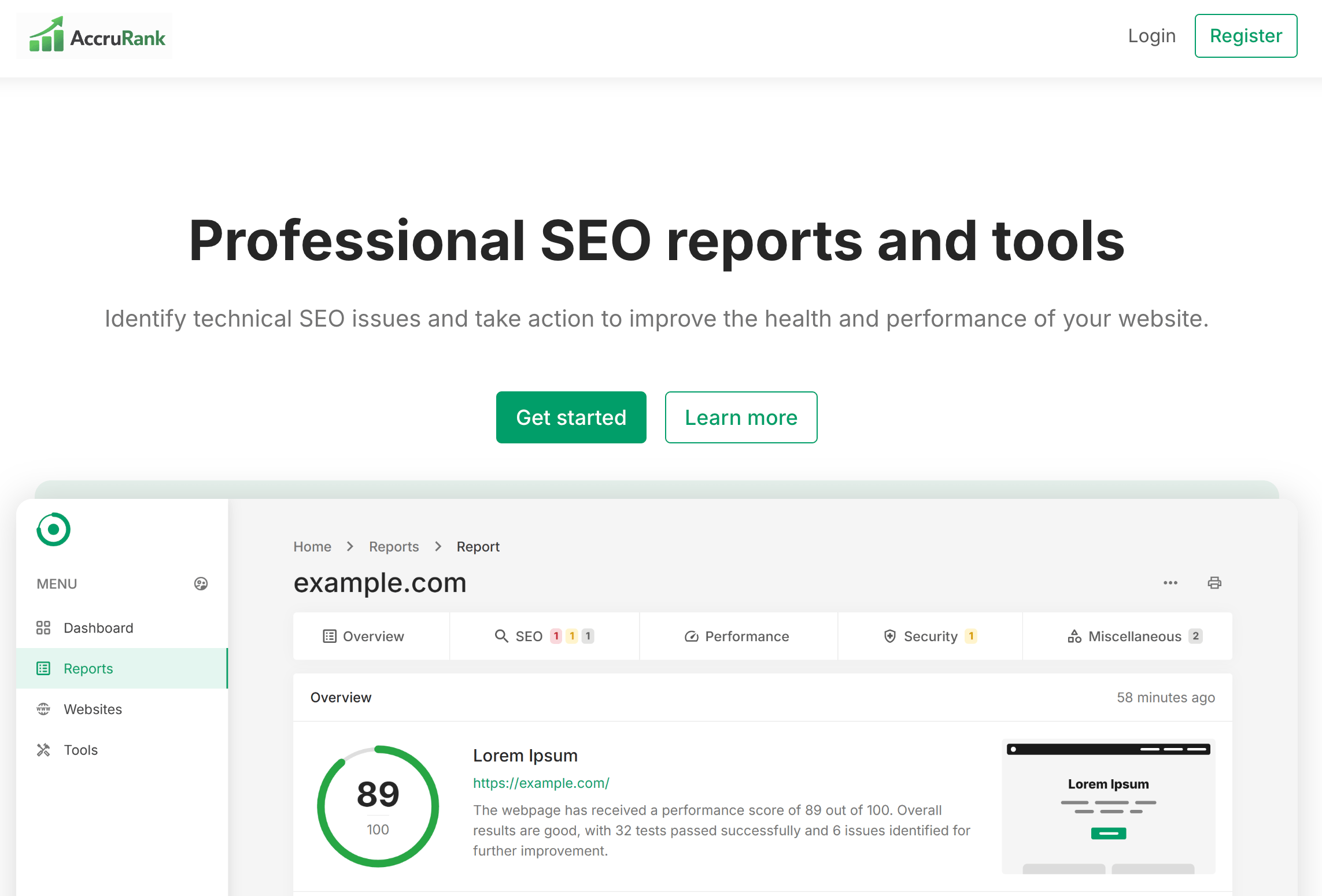This screenshot has height=896, width=1322.
Task: Click the Register button
Action: click(x=1246, y=36)
